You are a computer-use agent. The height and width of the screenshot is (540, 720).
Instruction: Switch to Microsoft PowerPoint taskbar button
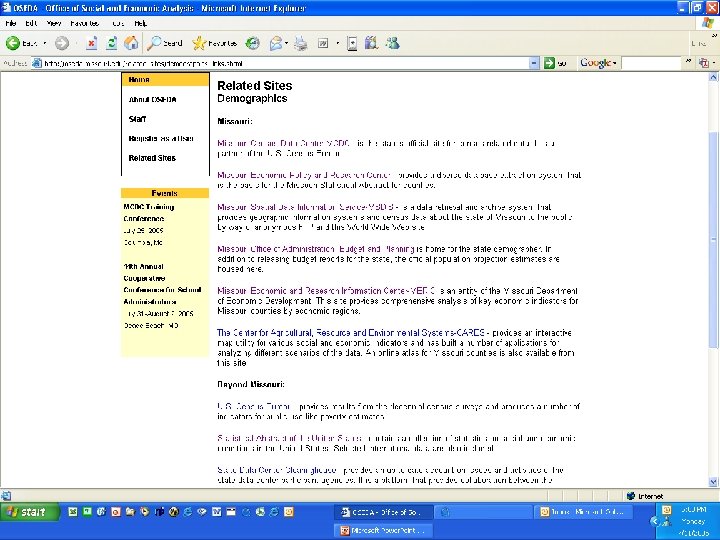pos(384,530)
